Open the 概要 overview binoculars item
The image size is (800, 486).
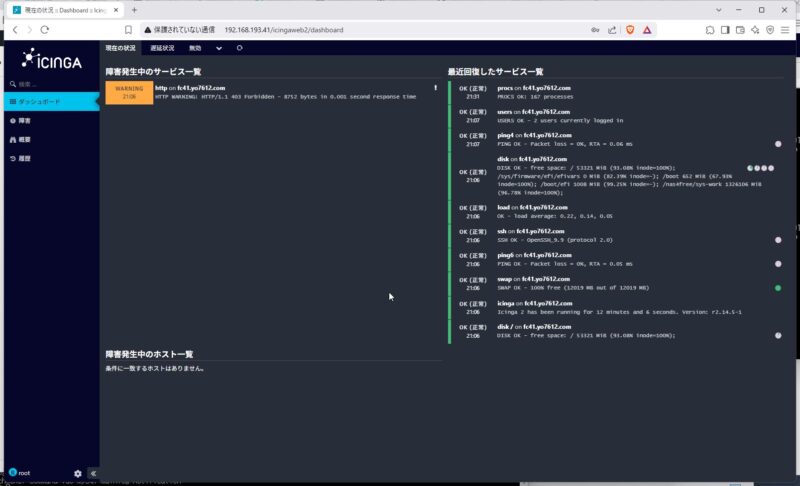pyautogui.click(x=20, y=140)
